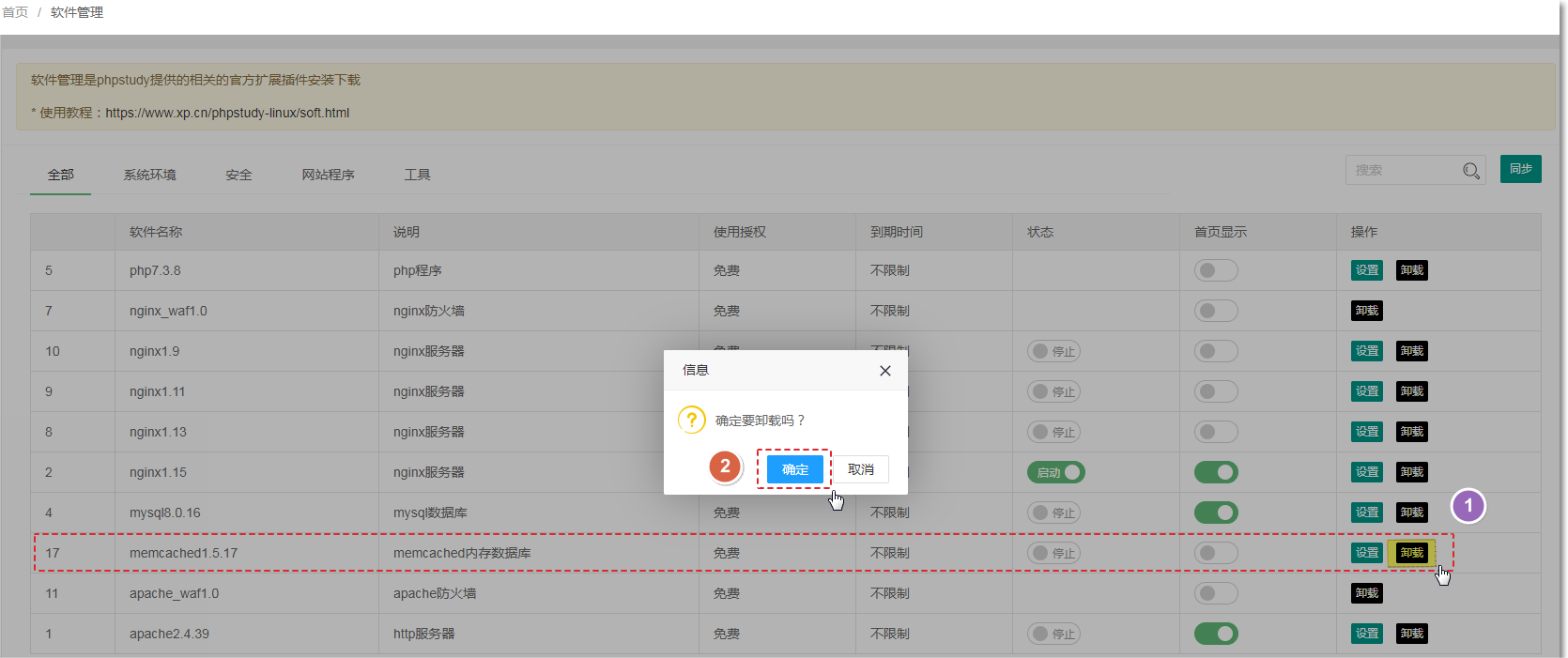
Task: Stop the running nginx1.15 status switch
Action: click(x=1055, y=472)
